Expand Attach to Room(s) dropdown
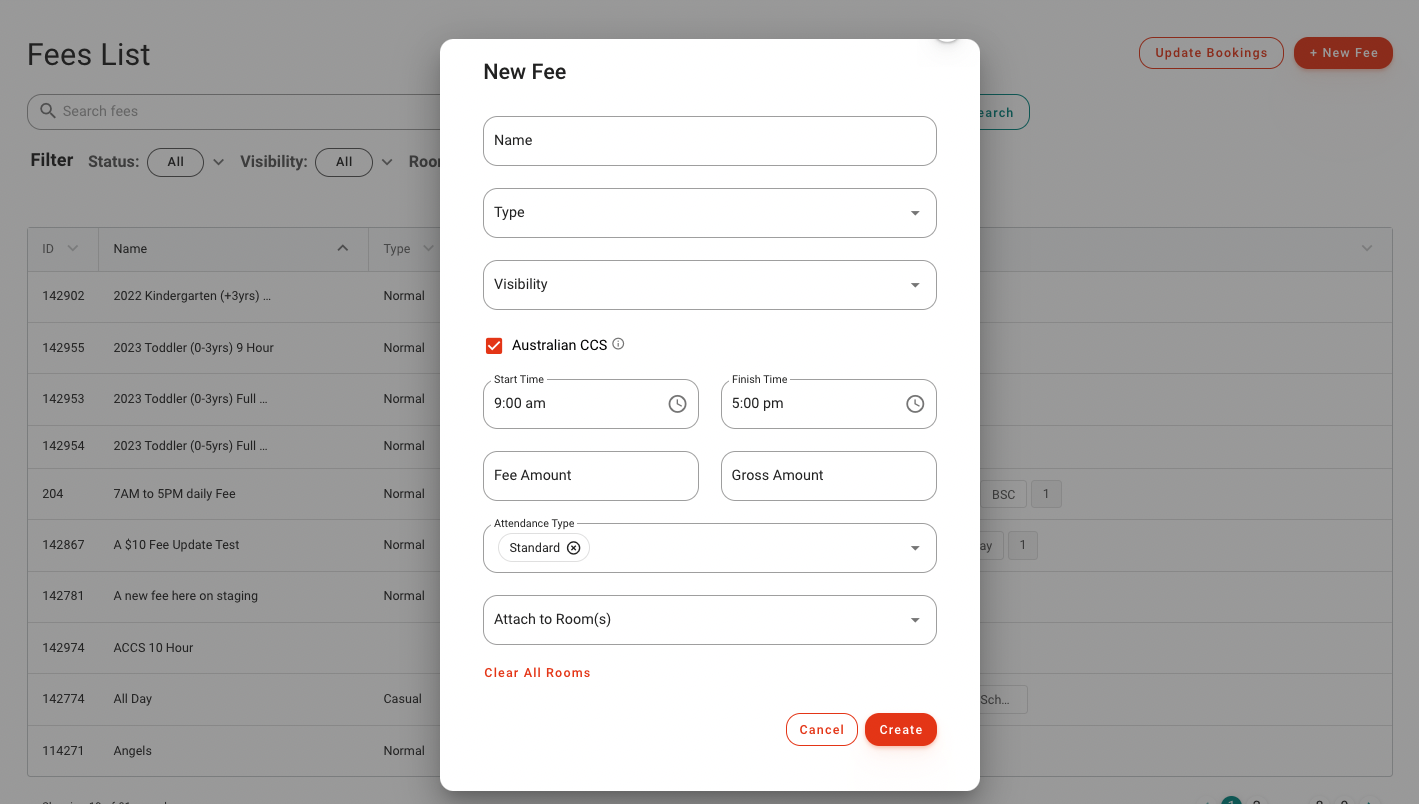The image size is (1419, 804). 914,620
